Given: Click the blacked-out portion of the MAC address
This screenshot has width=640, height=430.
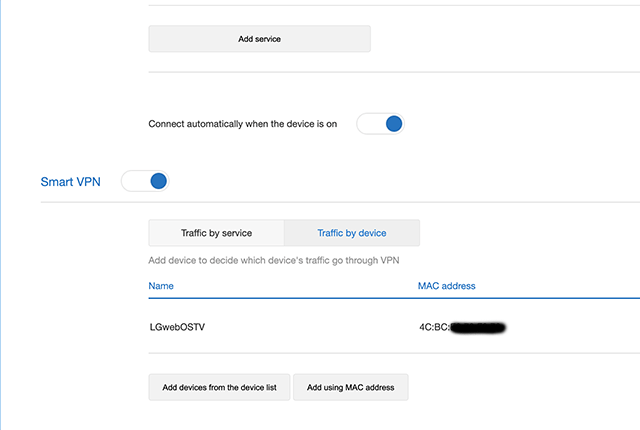Looking at the screenshot, I should pyautogui.click(x=477, y=327).
